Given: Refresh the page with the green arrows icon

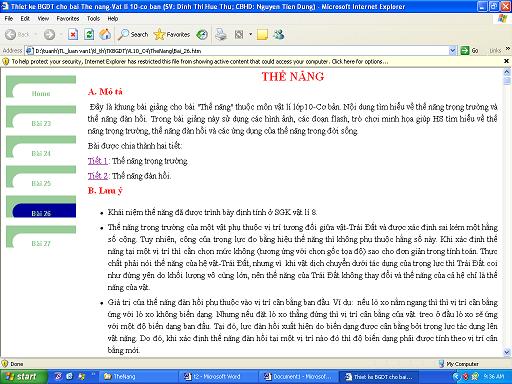Looking at the screenshot, I should pyautogui.click(x=89, y=34).
